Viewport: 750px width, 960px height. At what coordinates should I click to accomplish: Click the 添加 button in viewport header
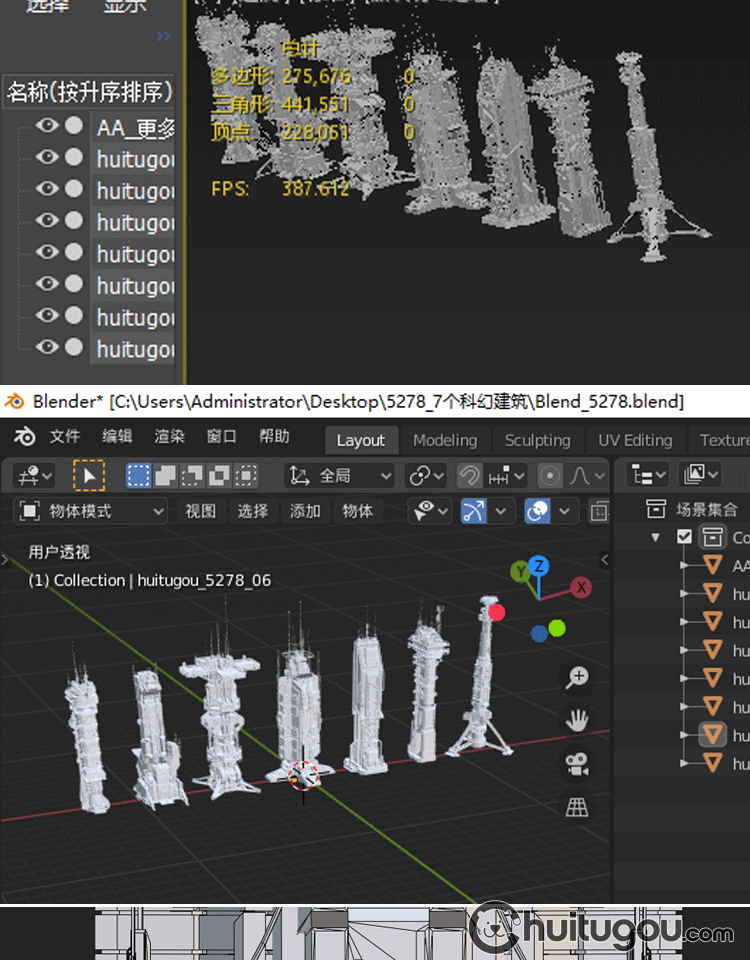click(305, 511)
